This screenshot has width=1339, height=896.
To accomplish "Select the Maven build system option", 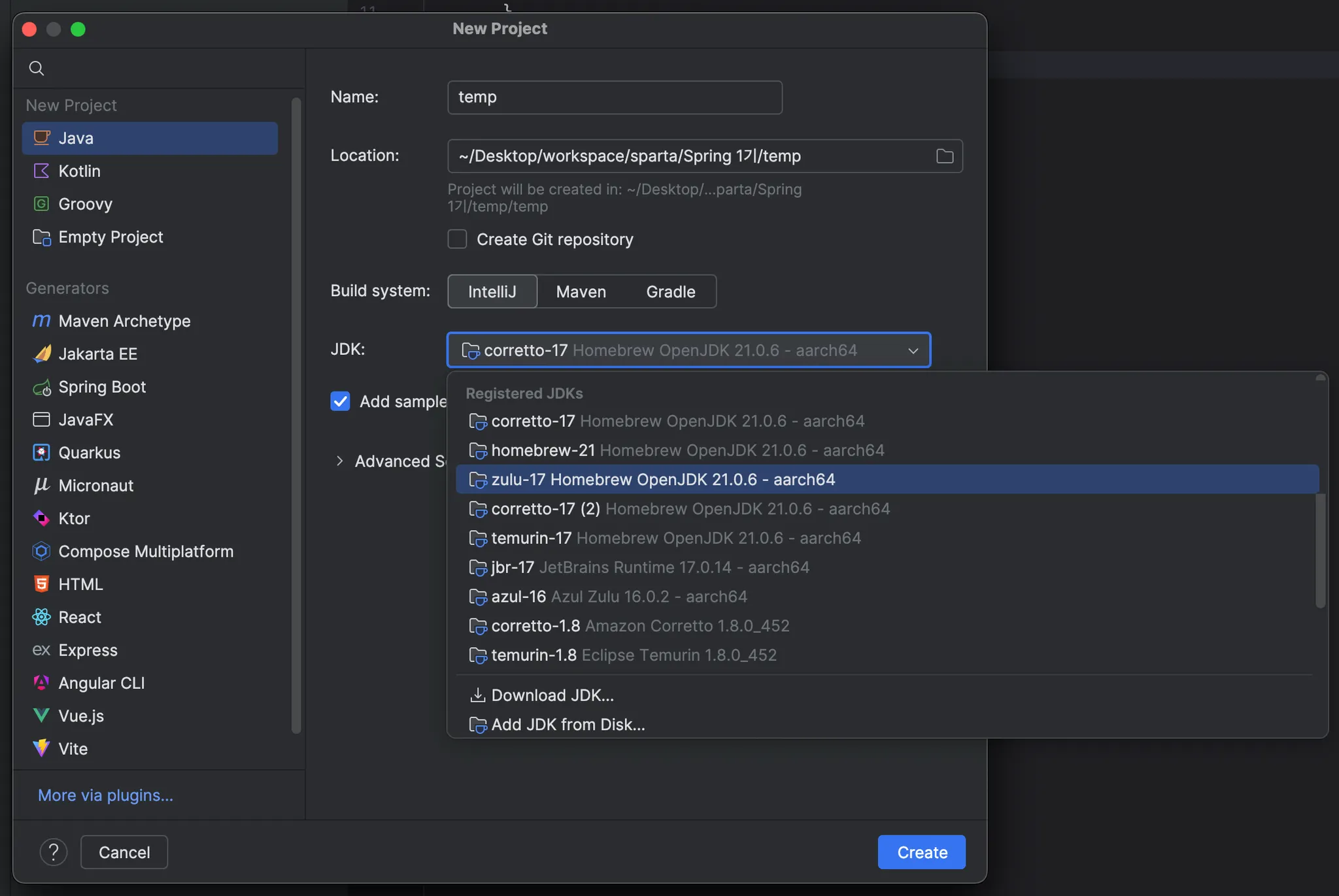I will pyautogui.click(x=581, y=291).
